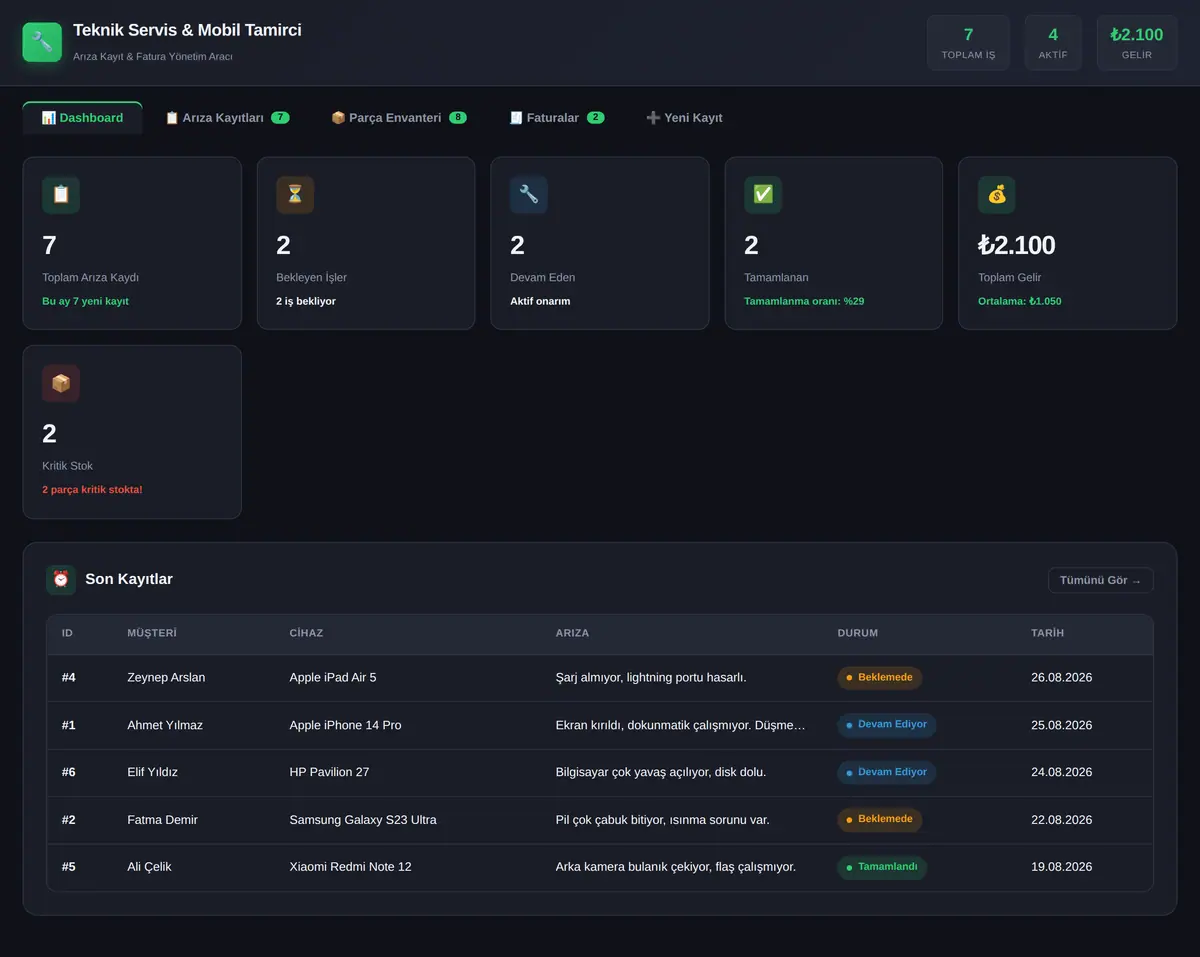Select the Apple iPhone 14 Pro device cell
The height and width of the screenshot is (957, 1200).
click(x=345, y=725)
